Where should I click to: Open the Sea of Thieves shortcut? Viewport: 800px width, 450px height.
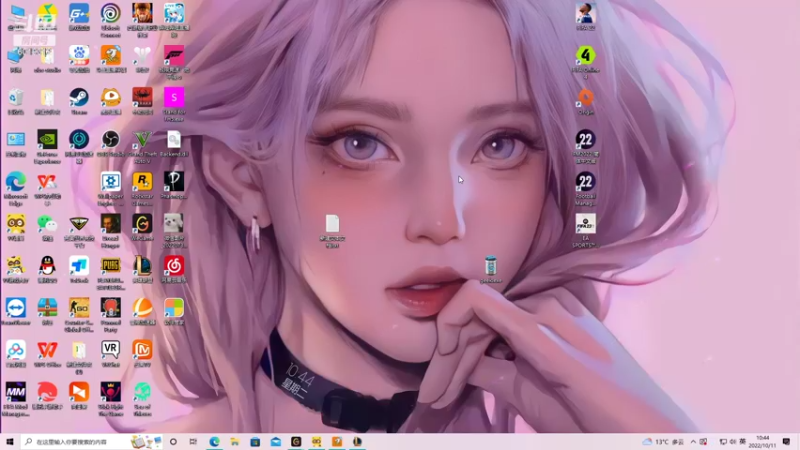coord(142,399)
